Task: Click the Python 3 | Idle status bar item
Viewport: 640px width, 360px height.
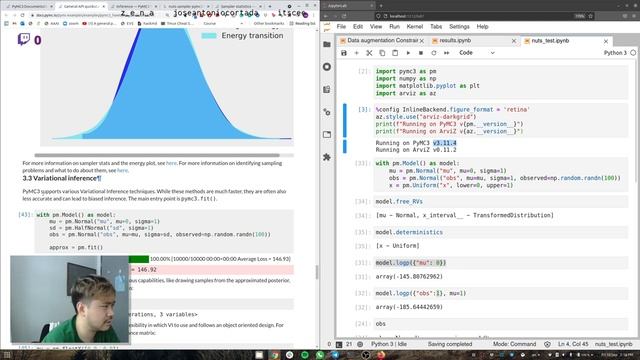Action: click(x=389, y=344)
